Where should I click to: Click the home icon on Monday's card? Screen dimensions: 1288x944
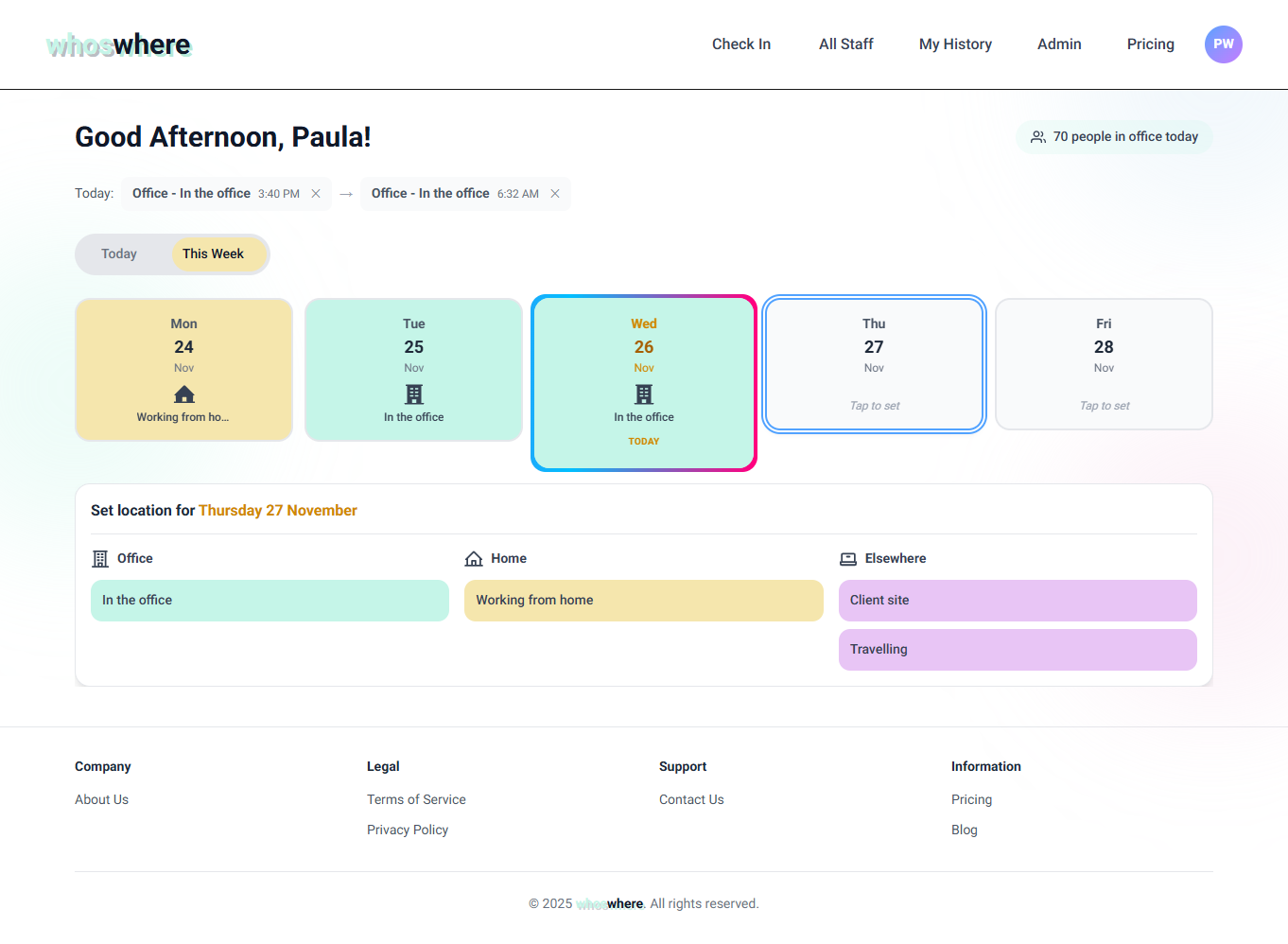[x=183, y=394]
